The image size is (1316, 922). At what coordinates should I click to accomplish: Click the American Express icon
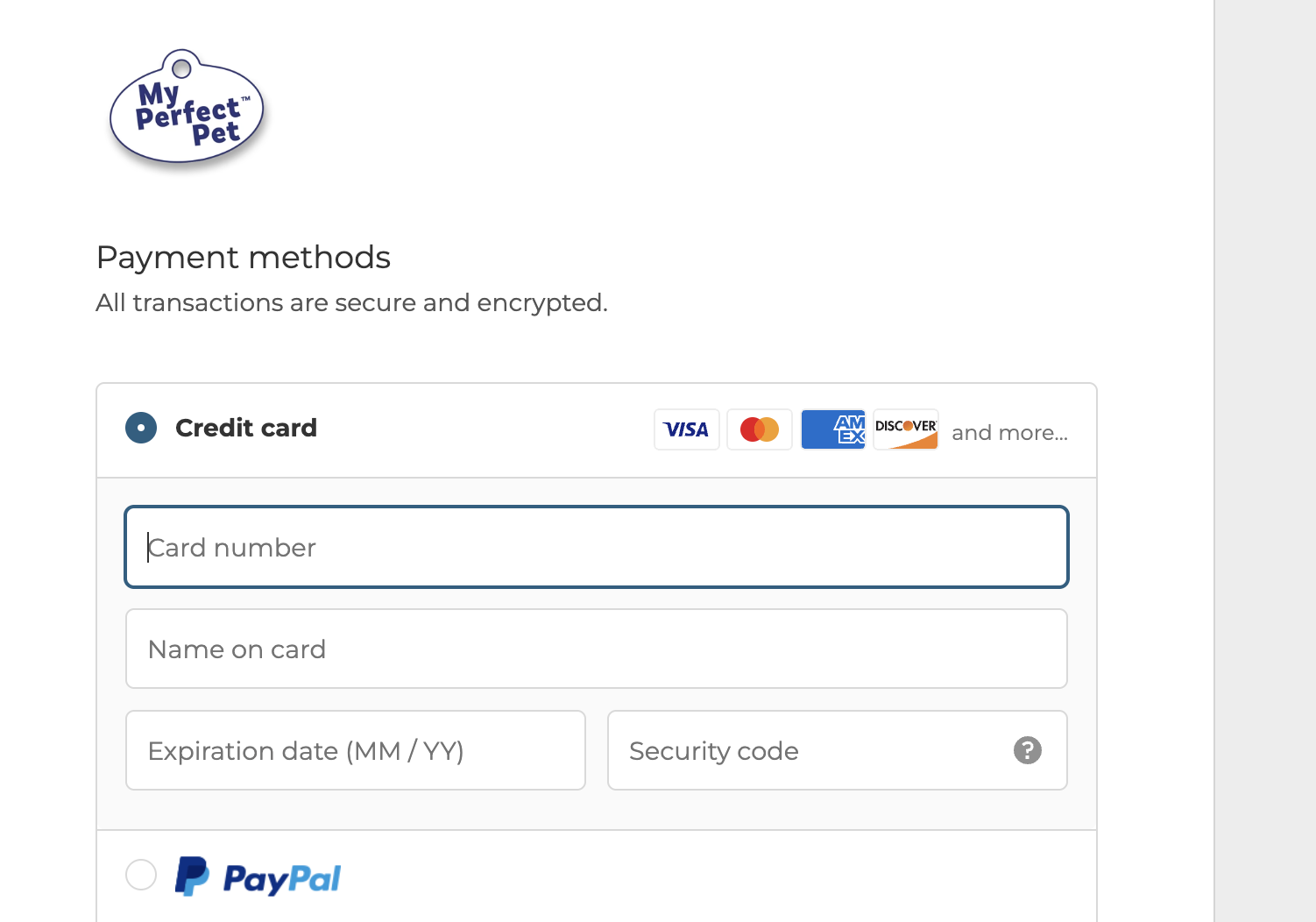pyautogui.click(x=833, y=429)
